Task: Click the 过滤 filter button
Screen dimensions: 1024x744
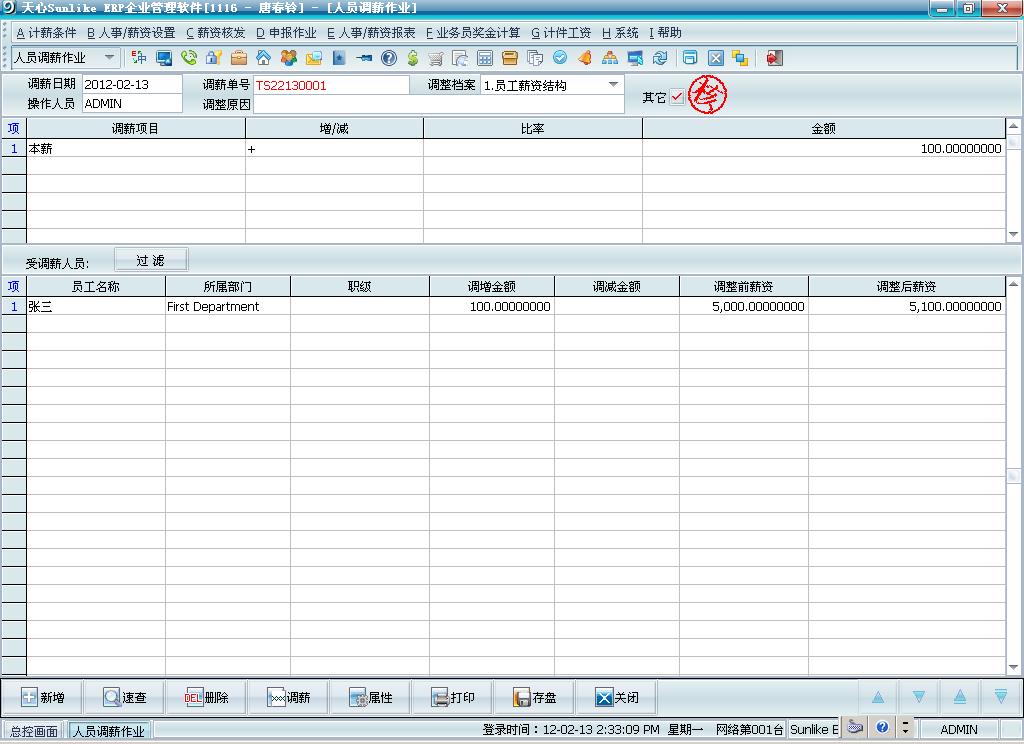Action: pyautogui.click(x=152, y=261)
